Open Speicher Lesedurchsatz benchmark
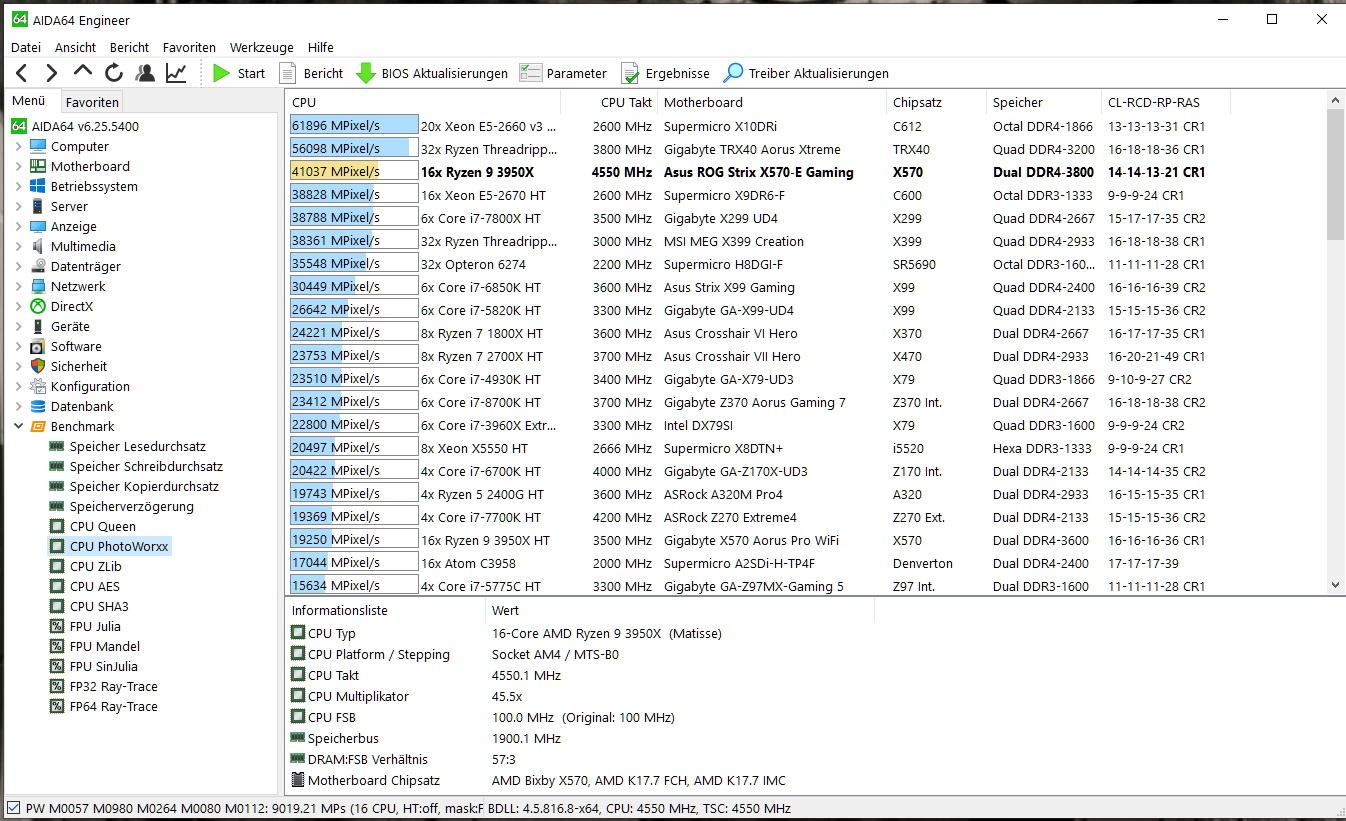The image size is (1346, 821). click(128, 446)
